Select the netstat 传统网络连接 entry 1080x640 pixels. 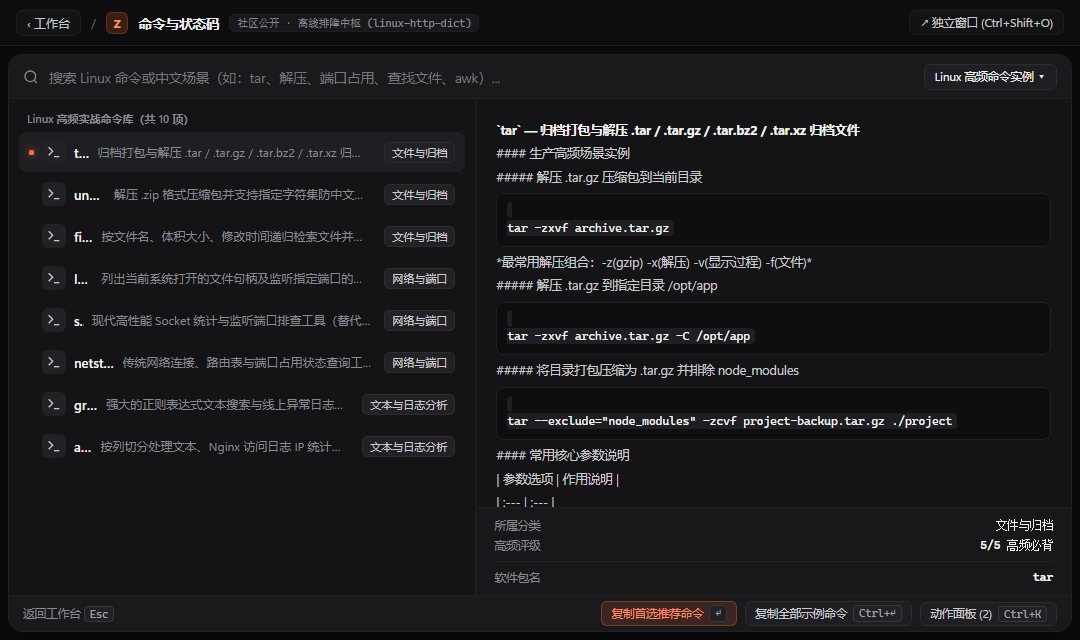(x=242, y=362)
